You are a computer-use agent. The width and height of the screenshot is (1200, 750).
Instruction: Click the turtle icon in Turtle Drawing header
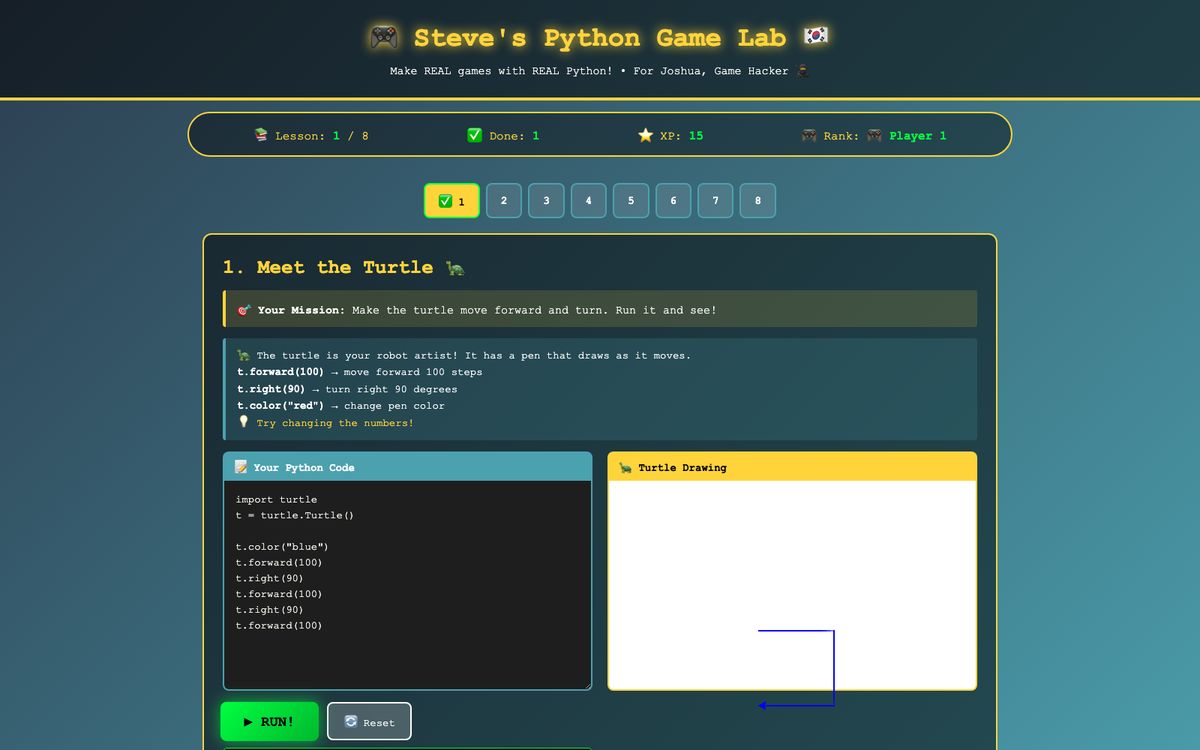pyautogui.click(x=625, y=467)
